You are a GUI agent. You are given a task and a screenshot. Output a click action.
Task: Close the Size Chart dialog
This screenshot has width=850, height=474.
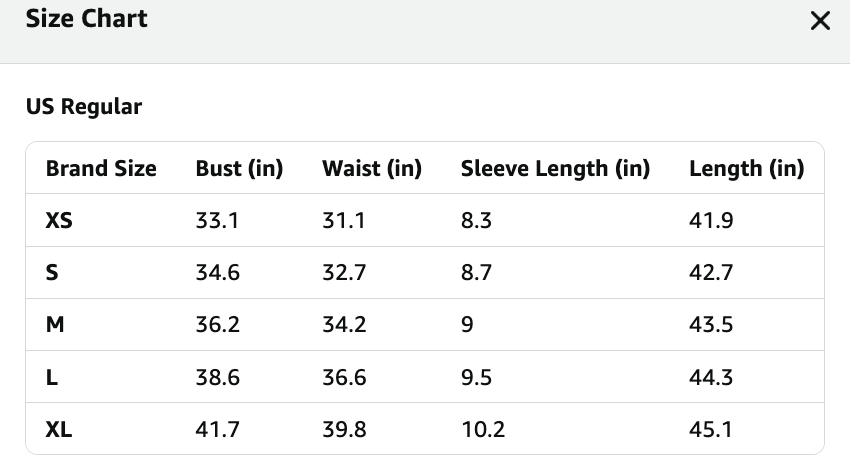pos(820,21)
